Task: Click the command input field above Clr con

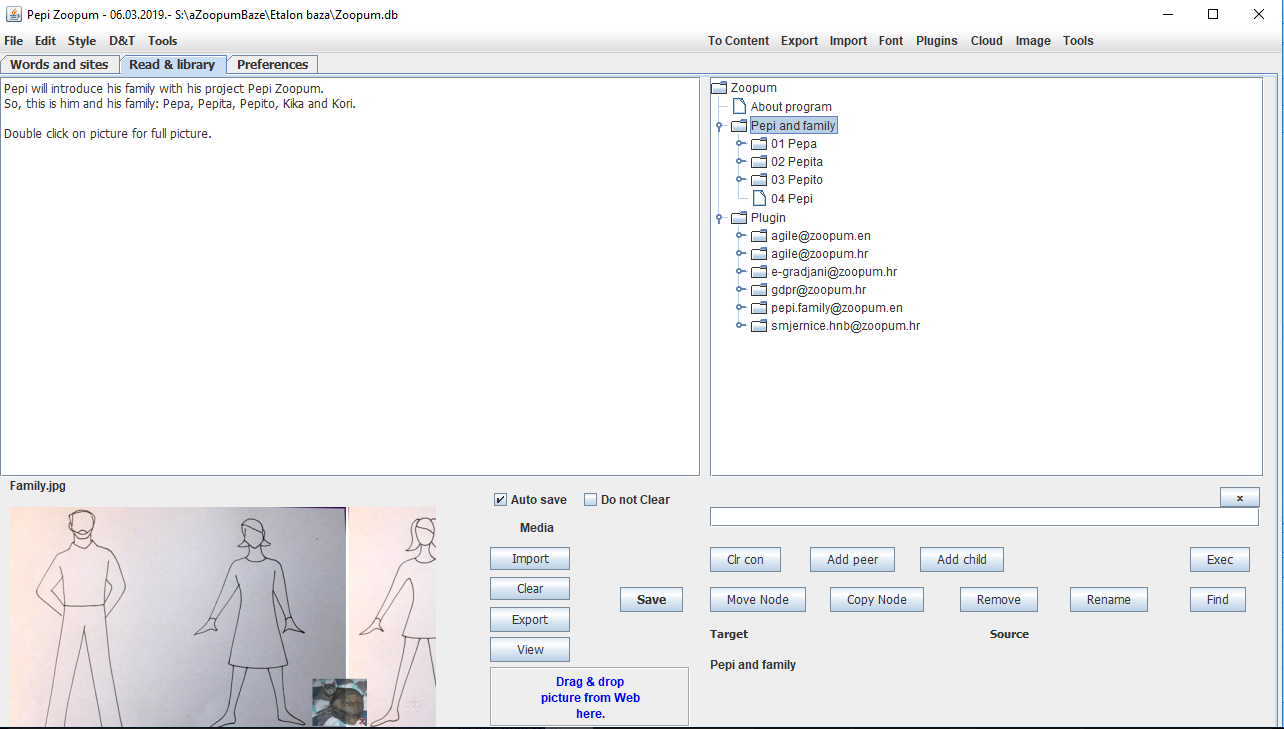Action: pos(983,517)
